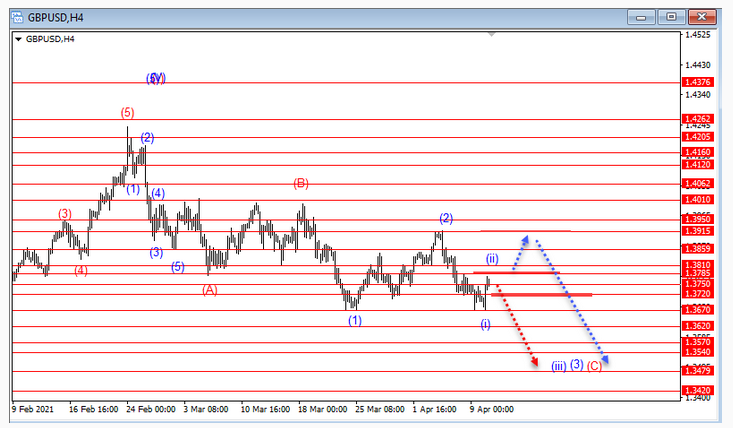The width and height of the screenshot is (733, 428).
Task: Click the red (B) wave label
Action: point(301,183)
